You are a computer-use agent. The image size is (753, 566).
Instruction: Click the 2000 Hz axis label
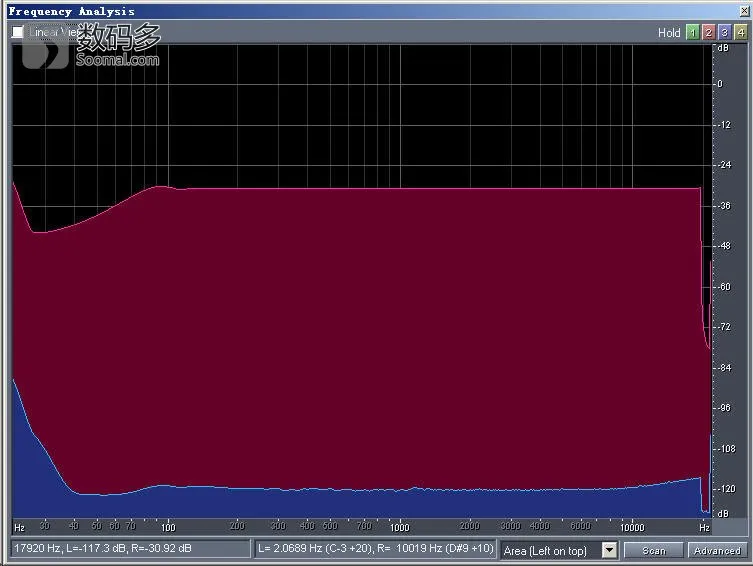click(470, 526)
